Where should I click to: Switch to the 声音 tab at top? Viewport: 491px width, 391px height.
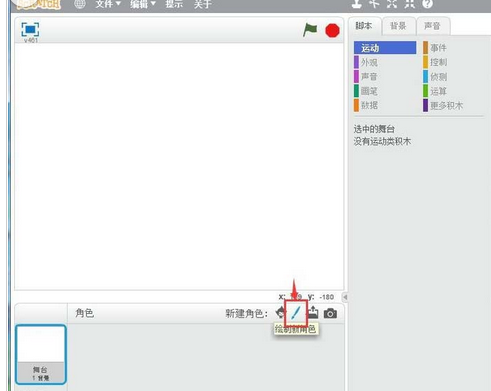coord(433,26)
